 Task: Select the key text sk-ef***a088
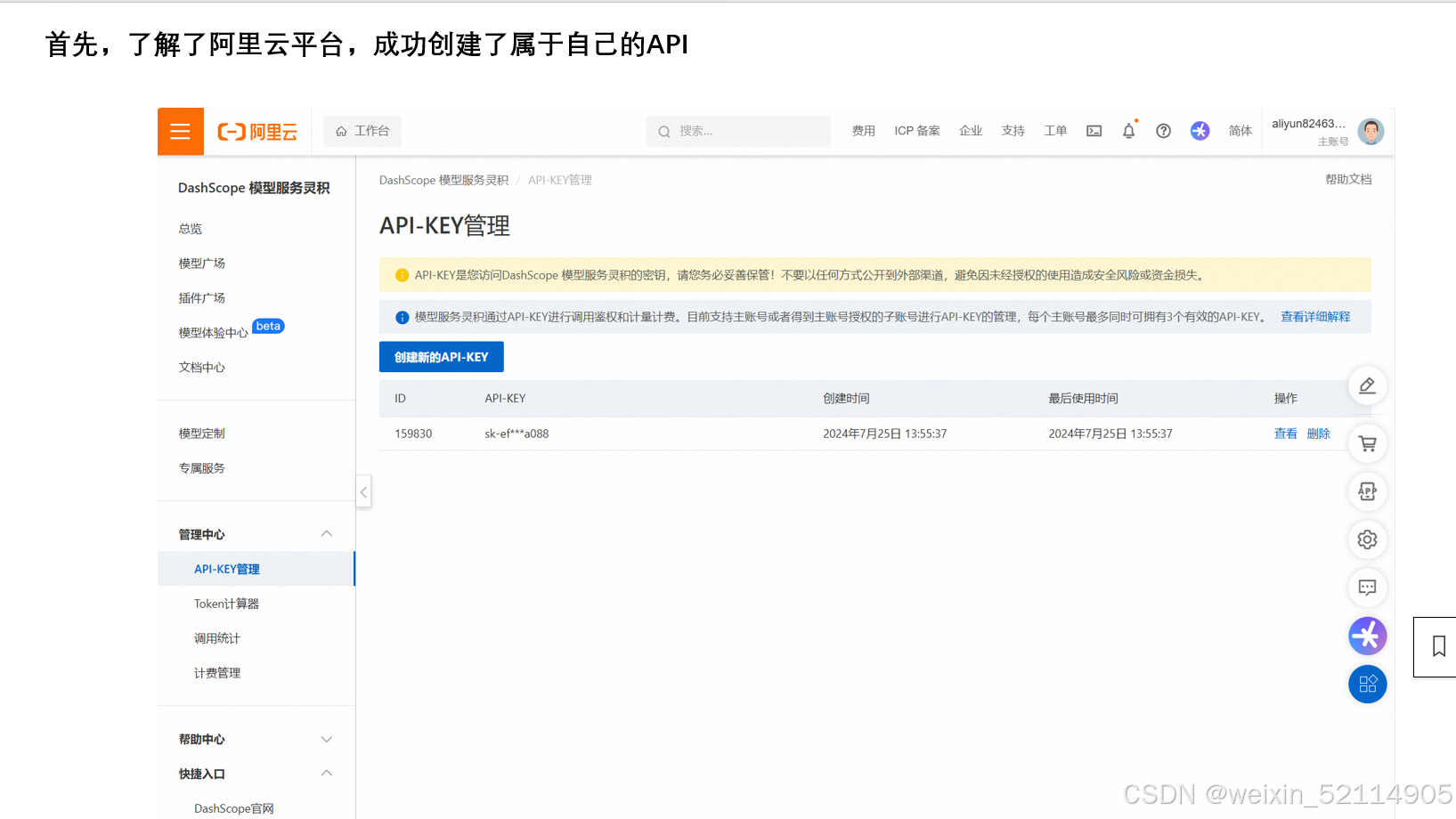tap(517, 434)
